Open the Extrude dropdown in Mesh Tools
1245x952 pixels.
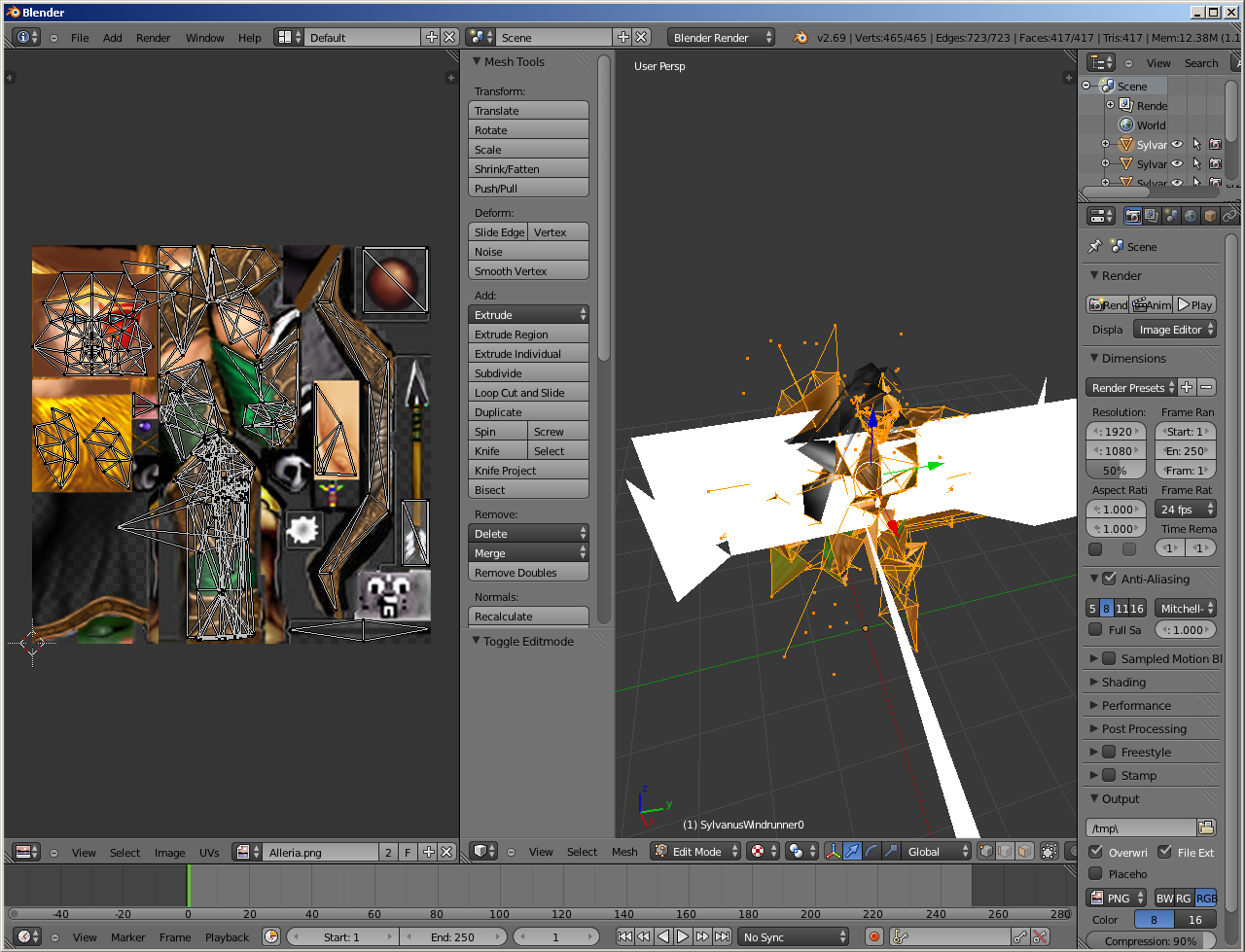(x=528, y=314)
